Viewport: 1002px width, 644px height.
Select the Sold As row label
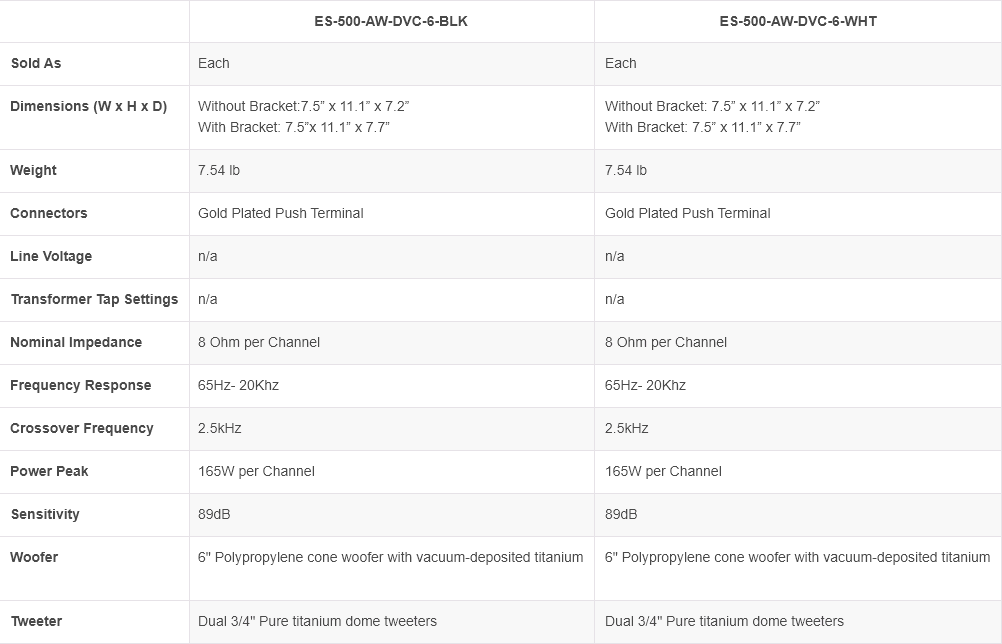tap(36, 63)
